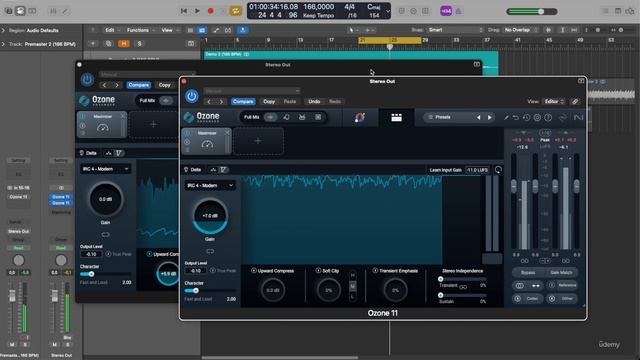Add a module with the plus slot
This screenshot has height=360, width=640.
[x=258, y=141]
